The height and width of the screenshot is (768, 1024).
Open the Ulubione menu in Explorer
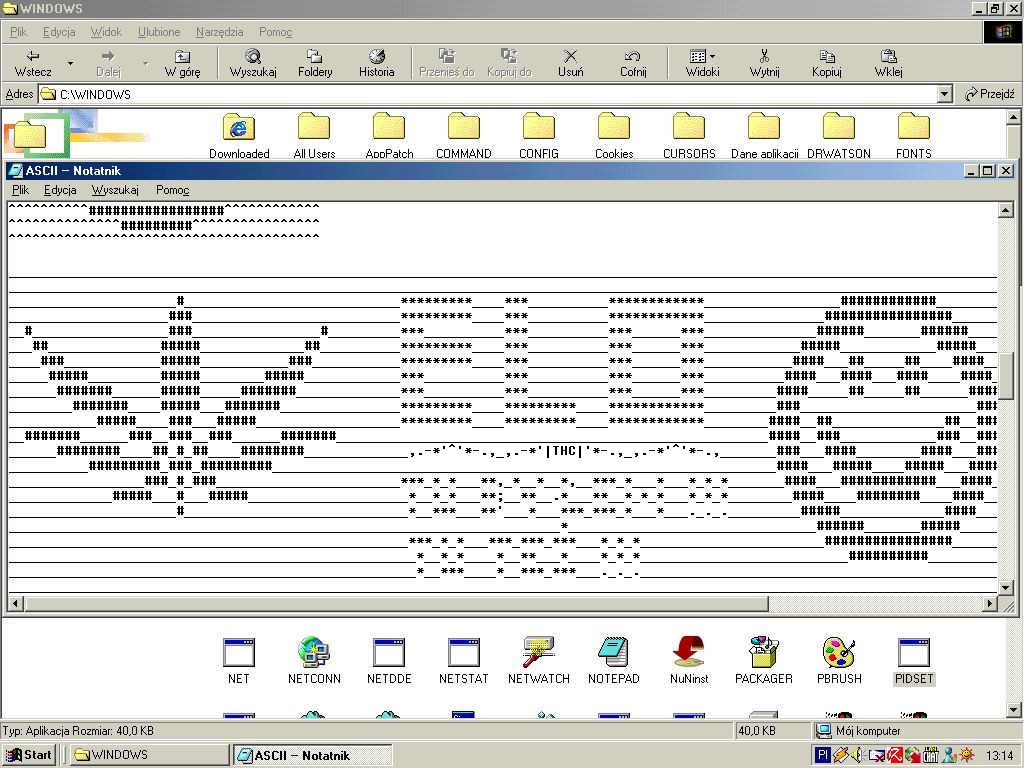click(159, 32)
